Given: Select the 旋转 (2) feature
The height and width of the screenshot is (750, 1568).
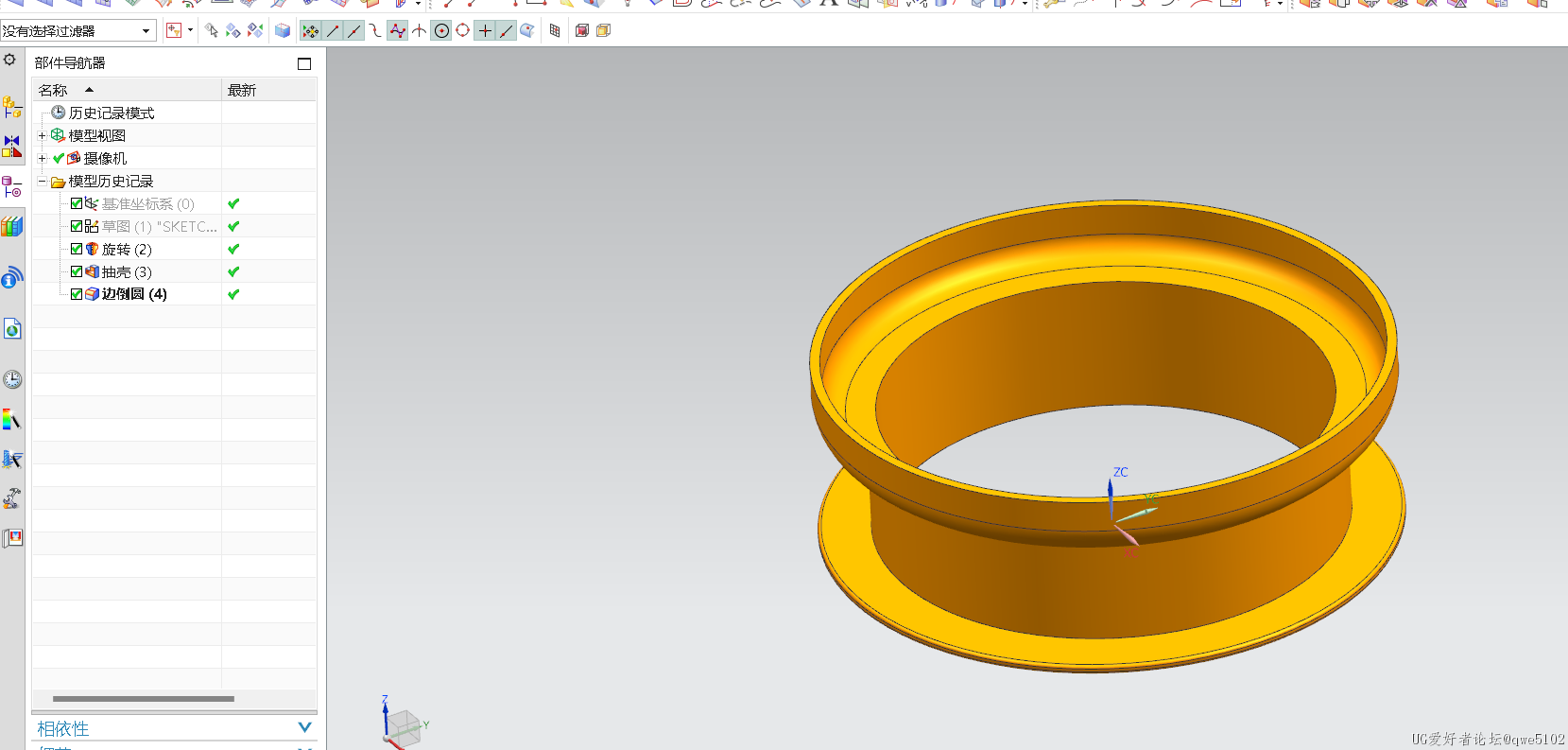Looking at the screenshot, I should tap(127, 249).
